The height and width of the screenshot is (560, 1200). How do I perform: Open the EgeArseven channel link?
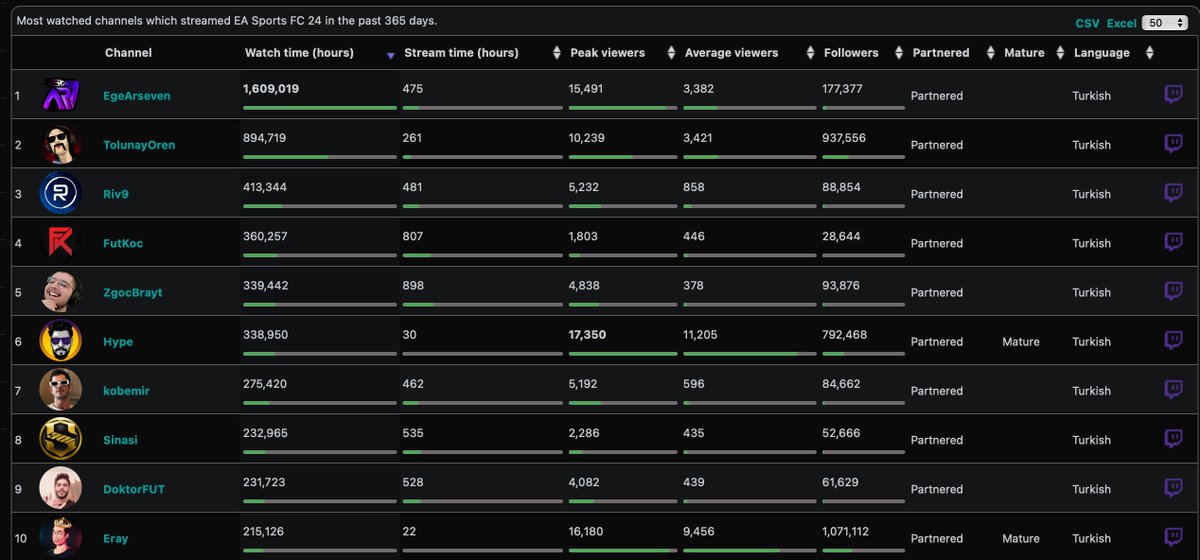[137, 96]
